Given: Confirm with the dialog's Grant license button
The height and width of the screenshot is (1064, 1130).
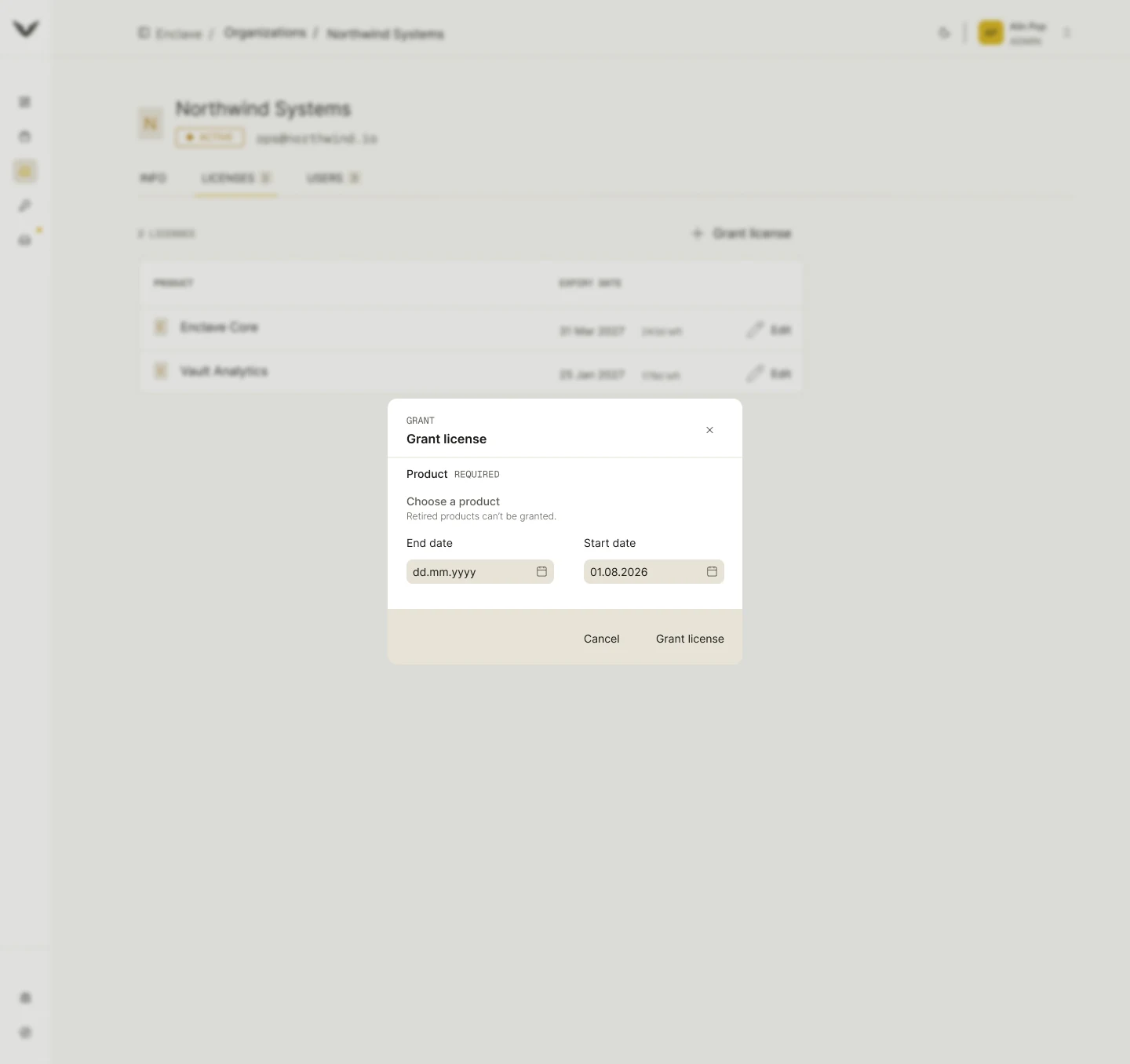Looking at the screenshot, I should [x=690, y=639].
